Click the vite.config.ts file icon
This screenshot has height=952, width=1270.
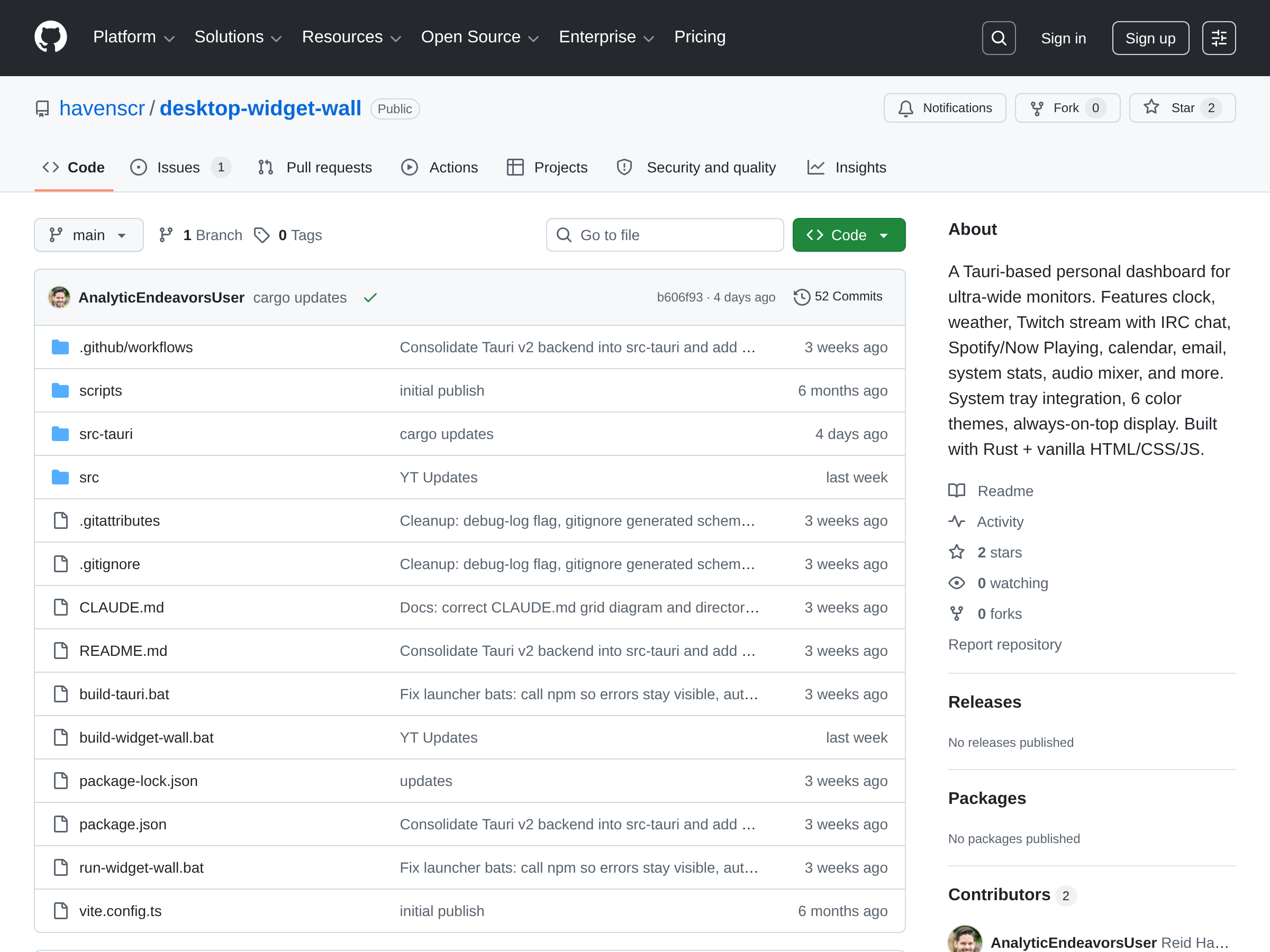[x=60, y=911]
